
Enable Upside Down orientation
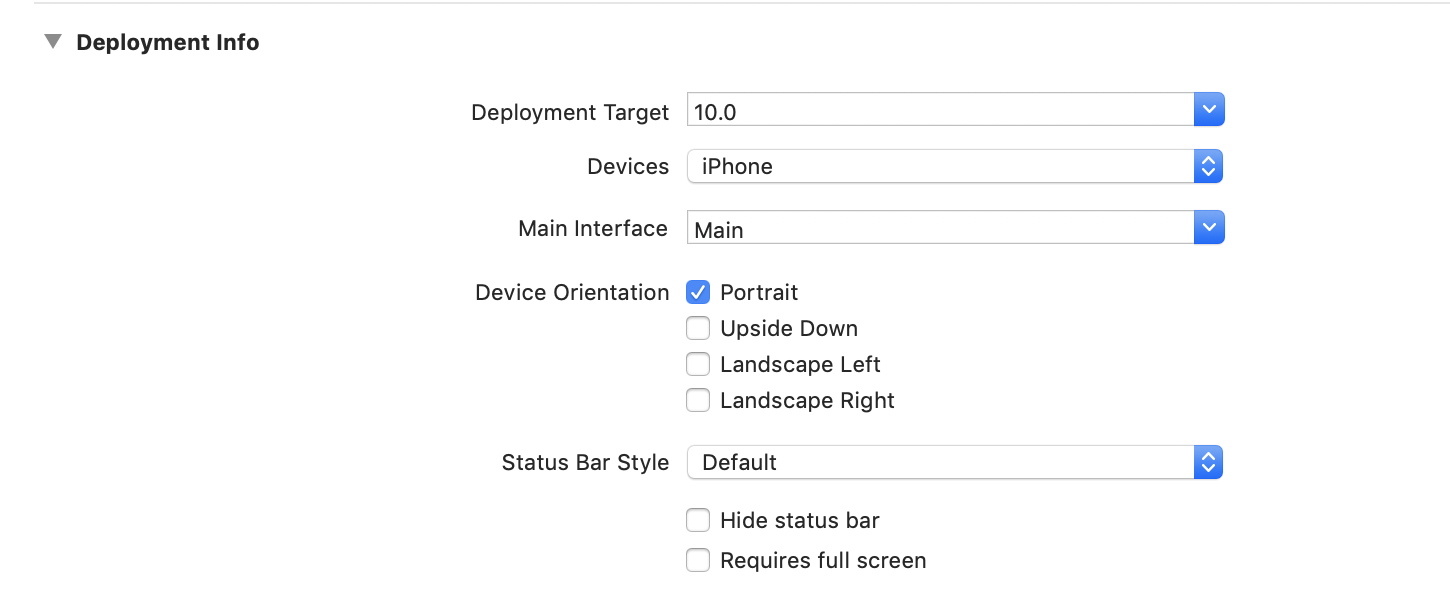click(x=698, y=328)
